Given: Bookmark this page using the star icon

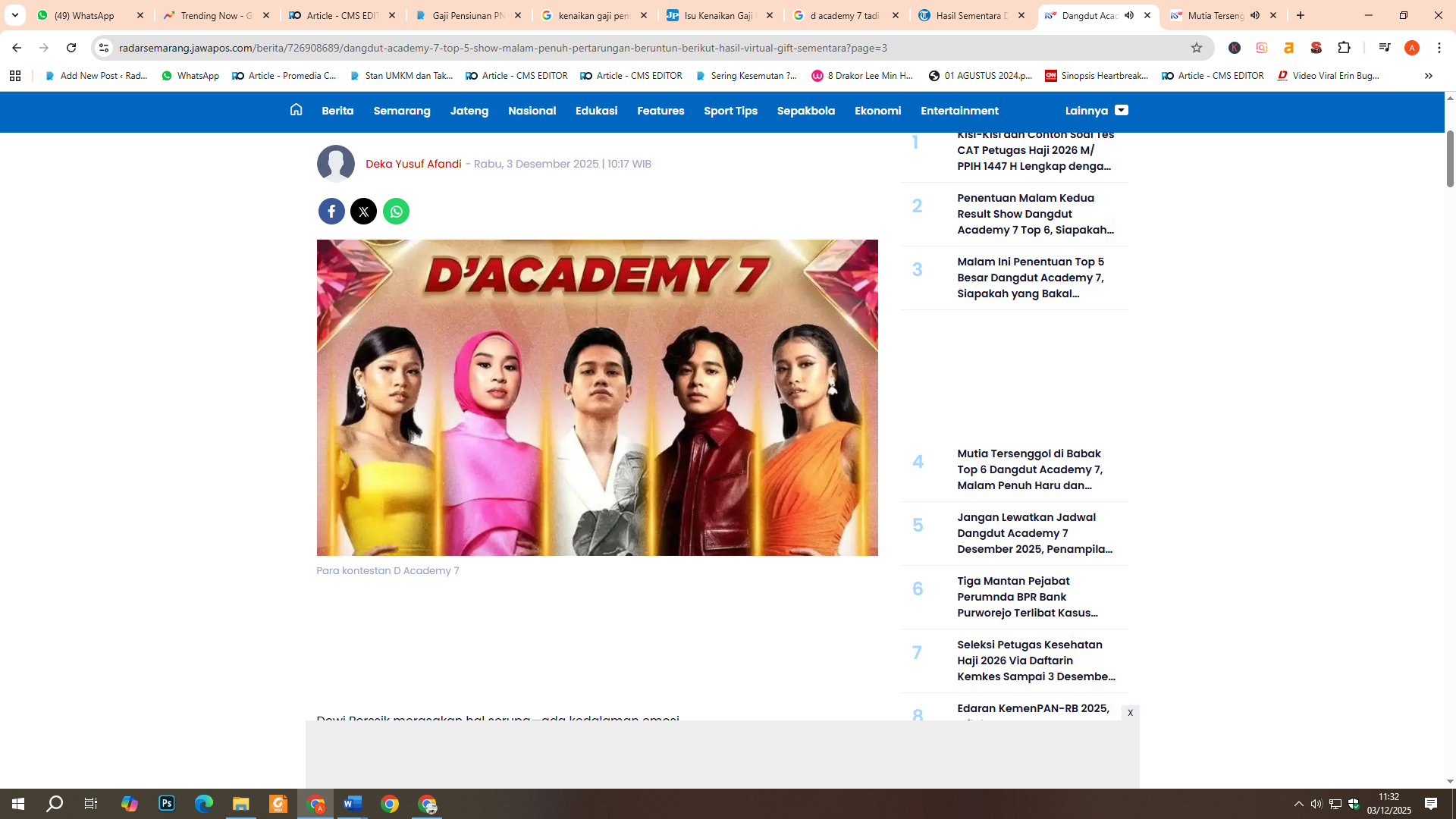Looking at the screenshot, I should (1196, 48).
